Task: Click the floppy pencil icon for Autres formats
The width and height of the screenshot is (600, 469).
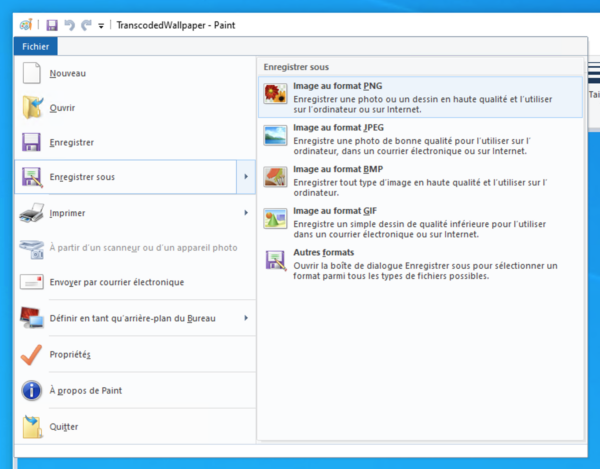Action: click(276, 261)
